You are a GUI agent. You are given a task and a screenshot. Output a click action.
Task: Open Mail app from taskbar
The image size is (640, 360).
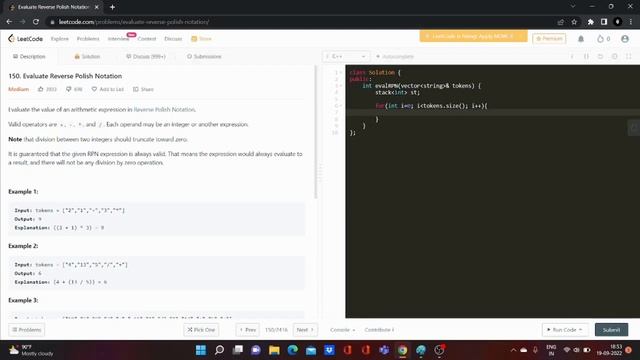[x=311, y=350]
